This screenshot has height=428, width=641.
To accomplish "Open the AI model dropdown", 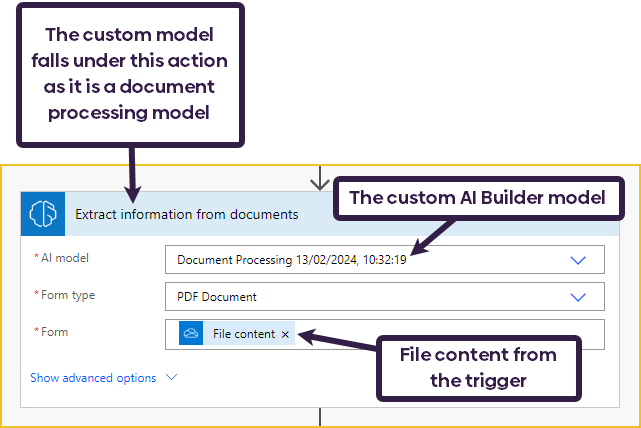I will (578, 260).
